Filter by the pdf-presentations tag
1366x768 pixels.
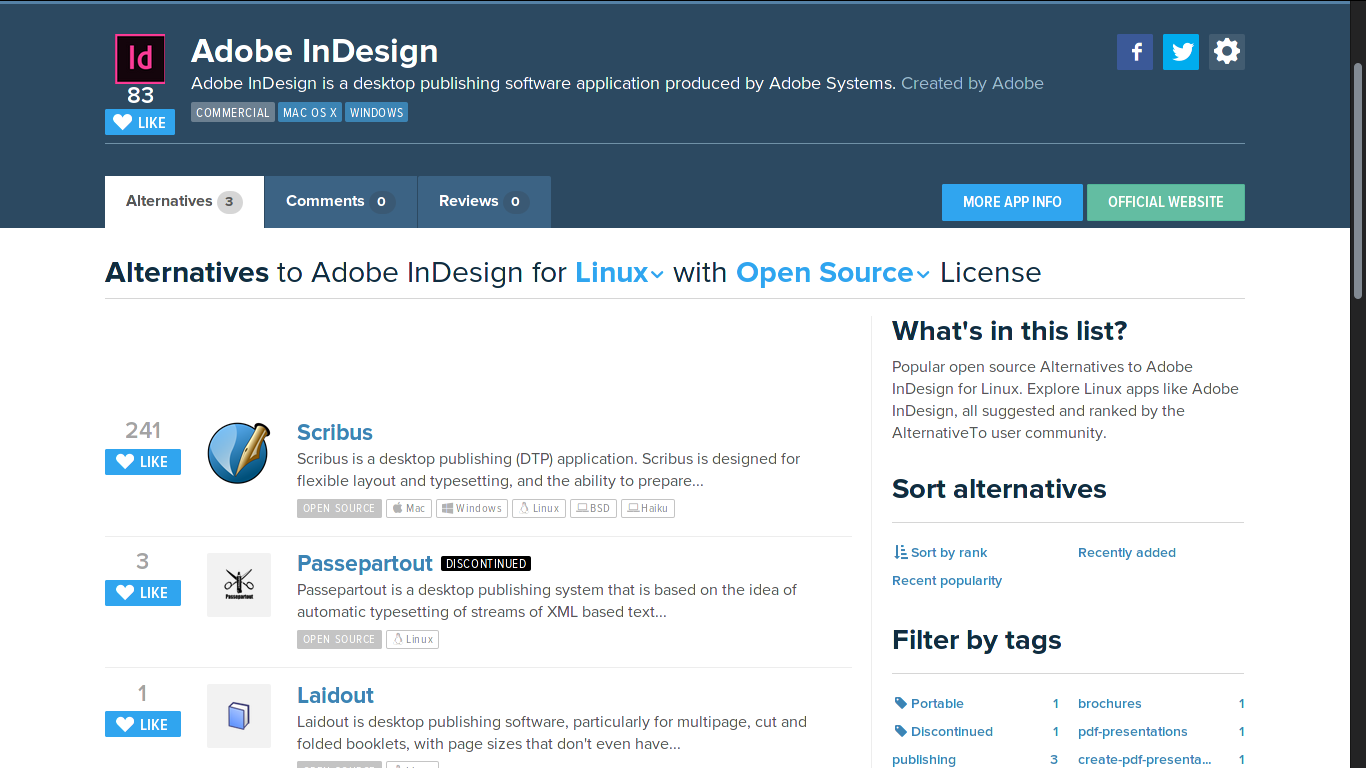click(x=1133, y=731)
